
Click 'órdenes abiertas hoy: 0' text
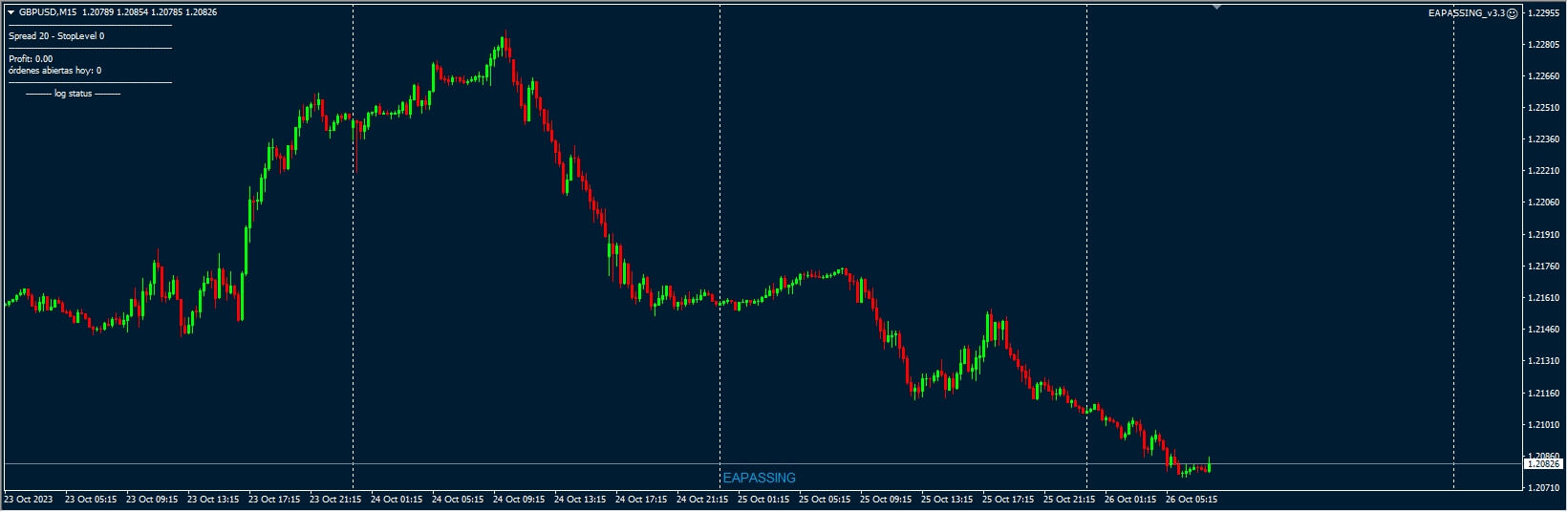point(54,71)
